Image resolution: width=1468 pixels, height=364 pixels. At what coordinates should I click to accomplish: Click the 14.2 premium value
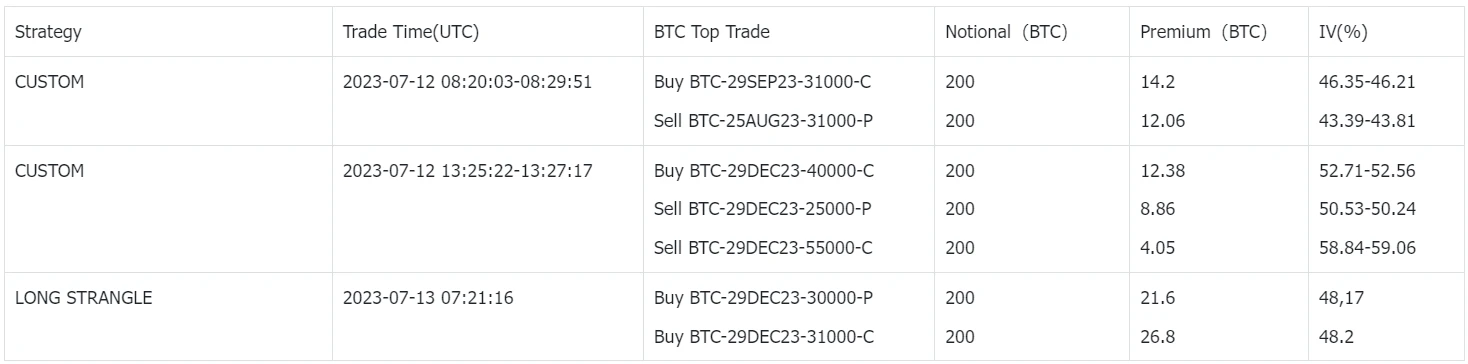(x=1156, y=82)
